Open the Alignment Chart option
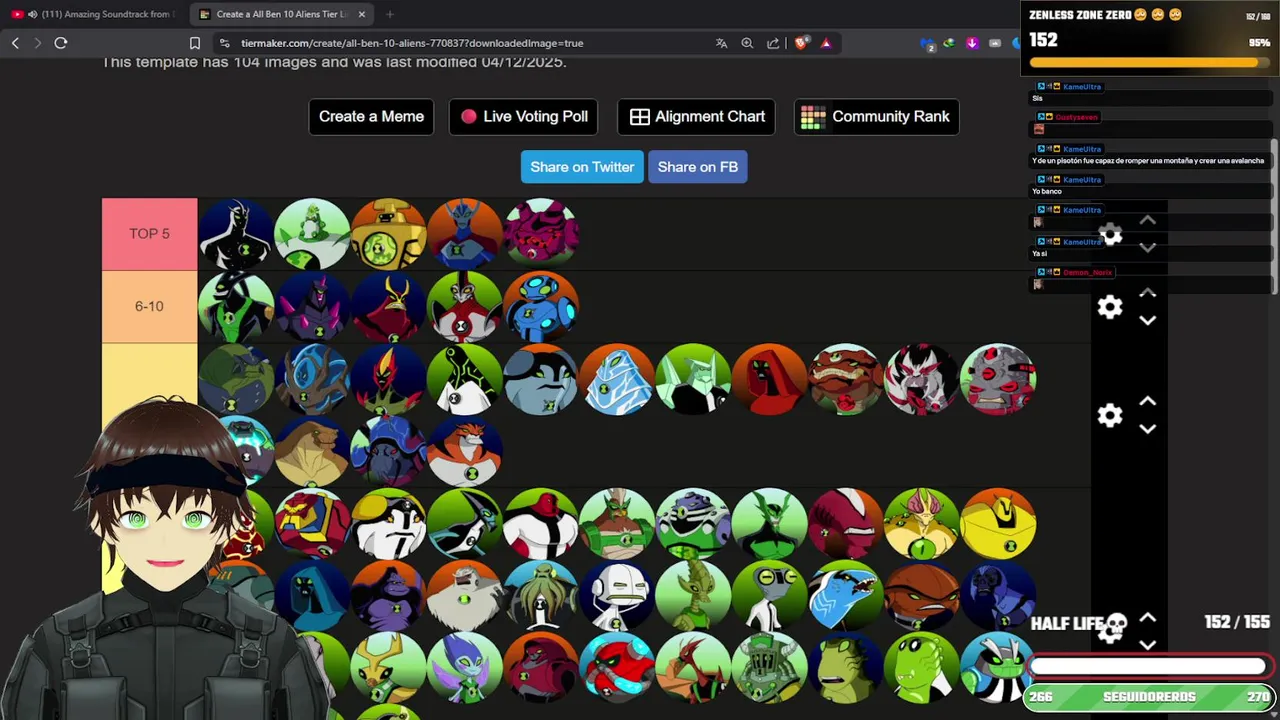Viewport: 1280px width, 720px height. (697, 116)
